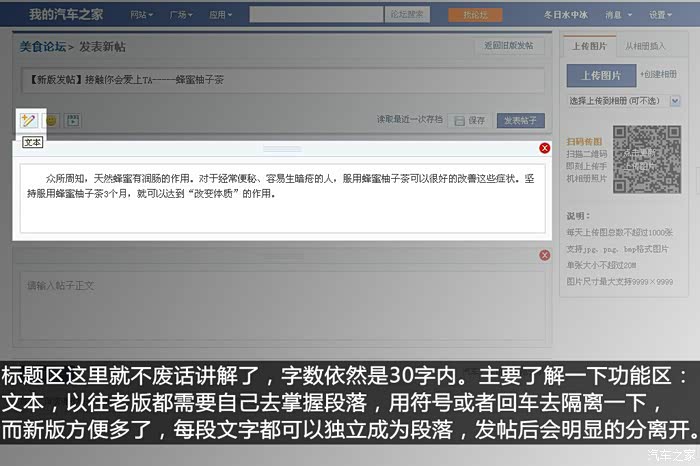Screen dimensions: 700x466
Task: Click text 每天上传图总数不超过1000张
Action: pyautogui.click(x=620, y=232)
